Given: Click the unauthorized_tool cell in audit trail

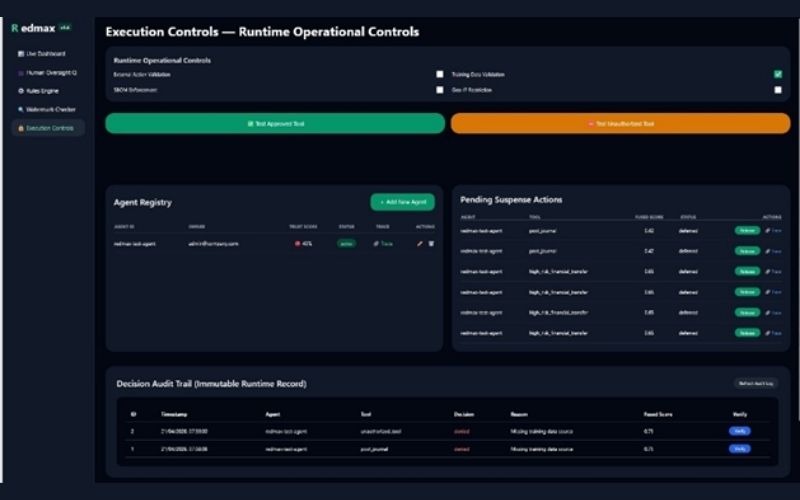Looking at the screenshot, I should [381, 432].
